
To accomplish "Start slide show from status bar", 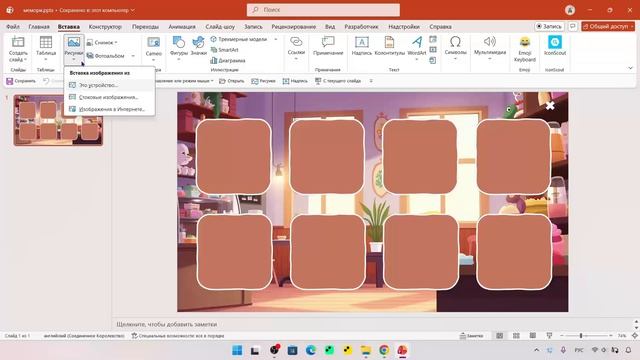I will click(549, 336).
